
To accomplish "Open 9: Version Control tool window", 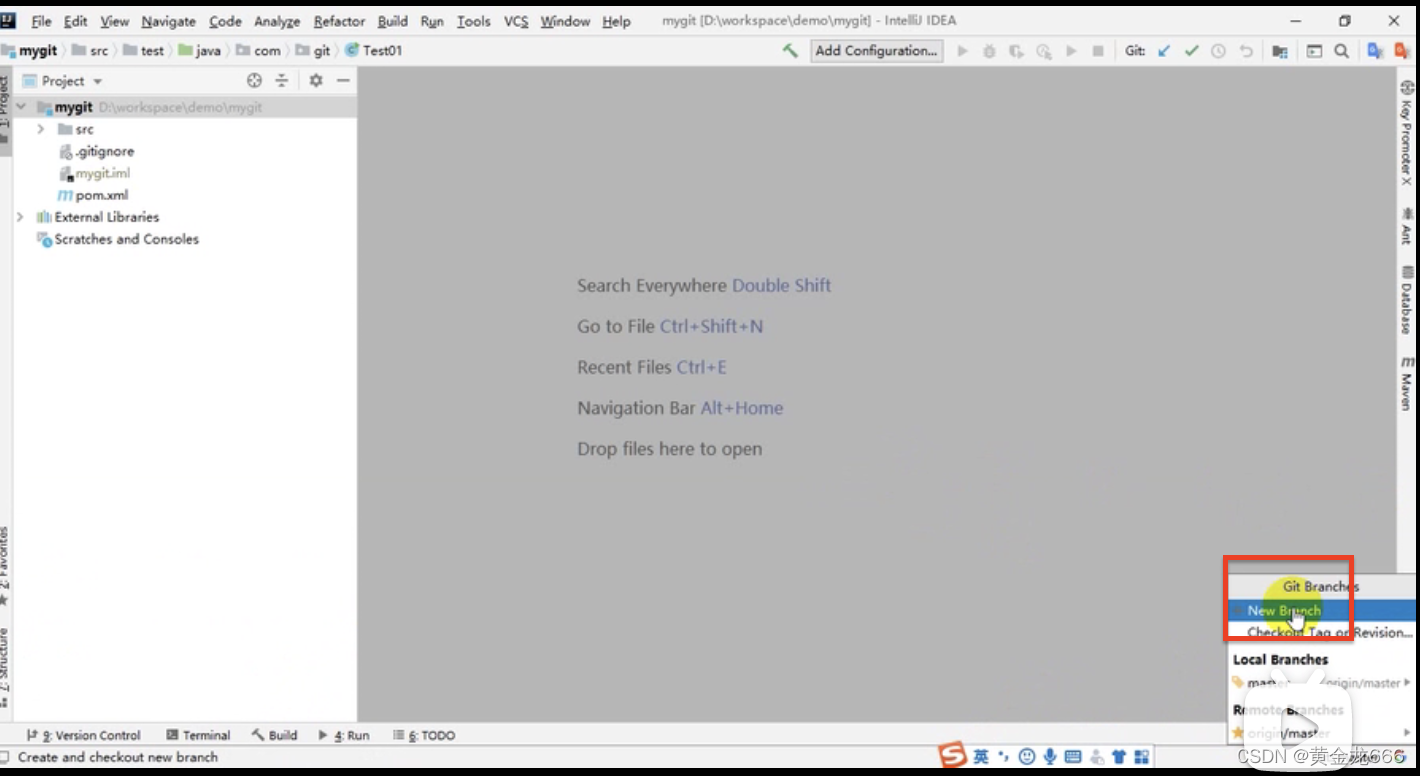I will tap(84, 735).
